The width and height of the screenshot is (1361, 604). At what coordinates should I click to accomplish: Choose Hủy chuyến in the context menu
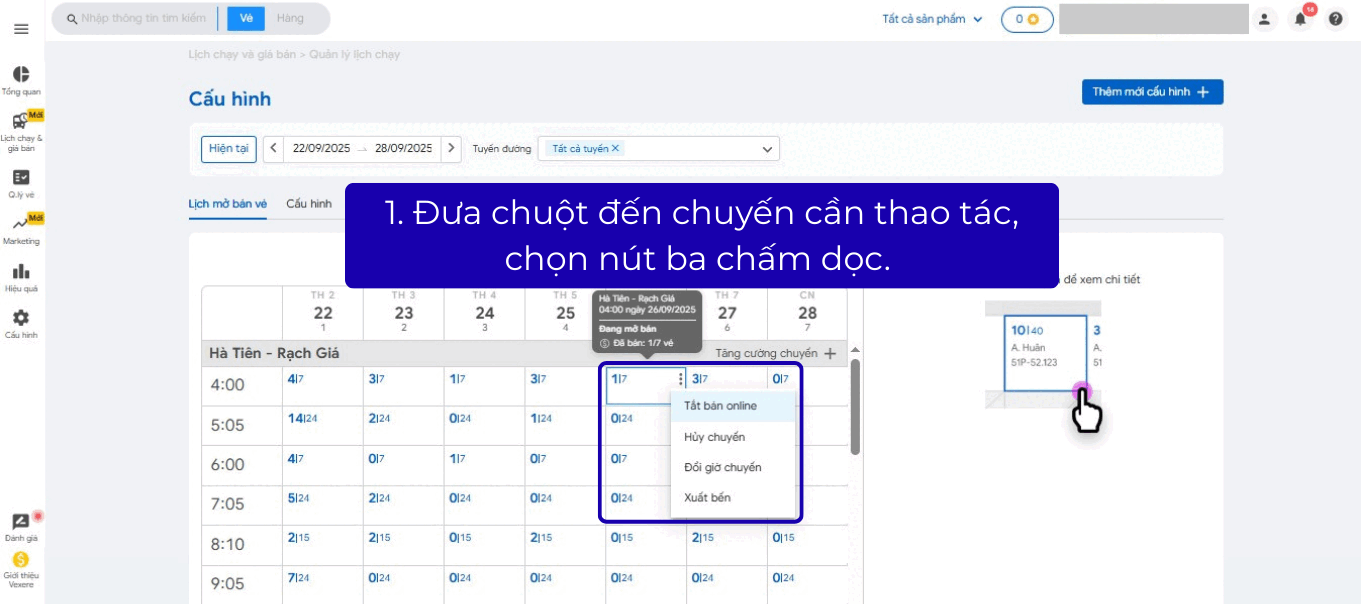click(x=714, y=437)
